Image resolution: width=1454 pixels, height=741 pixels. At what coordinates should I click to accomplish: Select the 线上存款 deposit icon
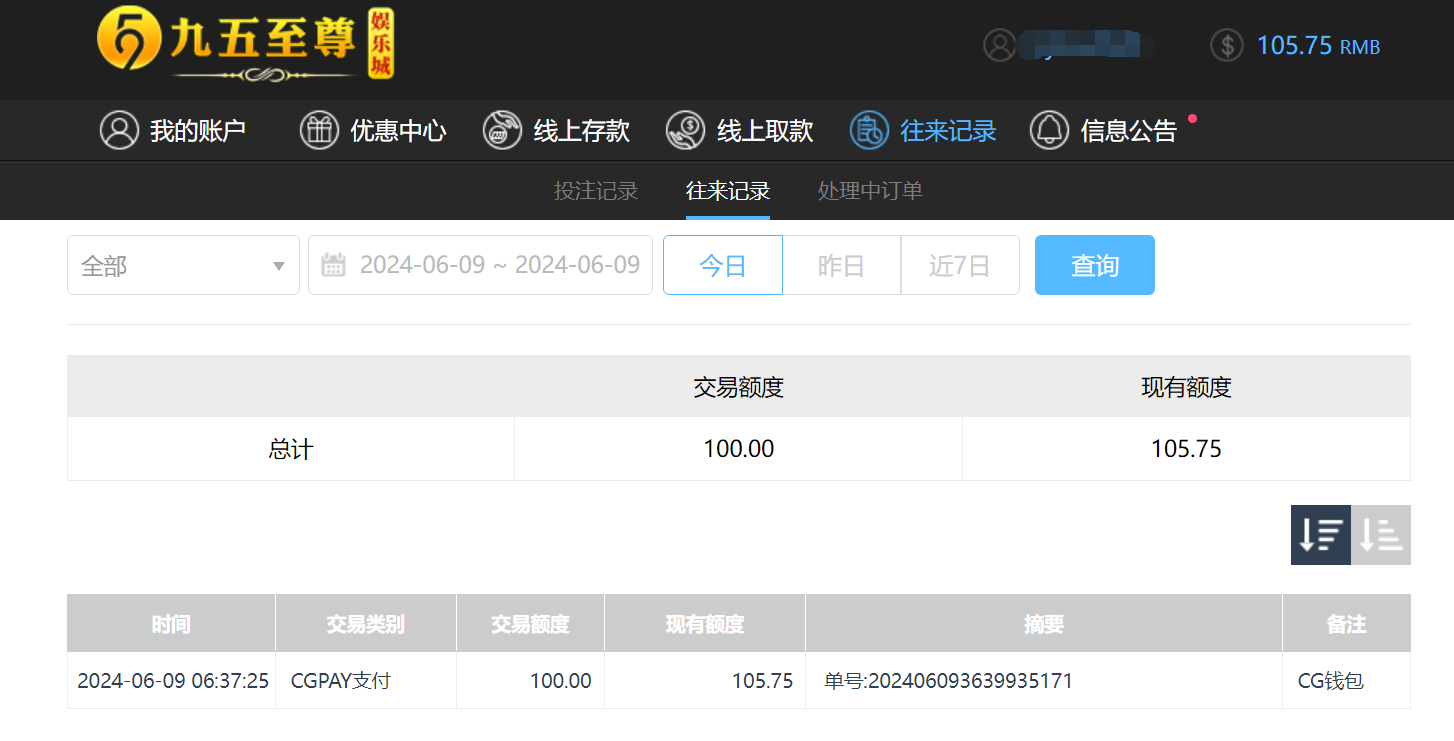[503, 130]
